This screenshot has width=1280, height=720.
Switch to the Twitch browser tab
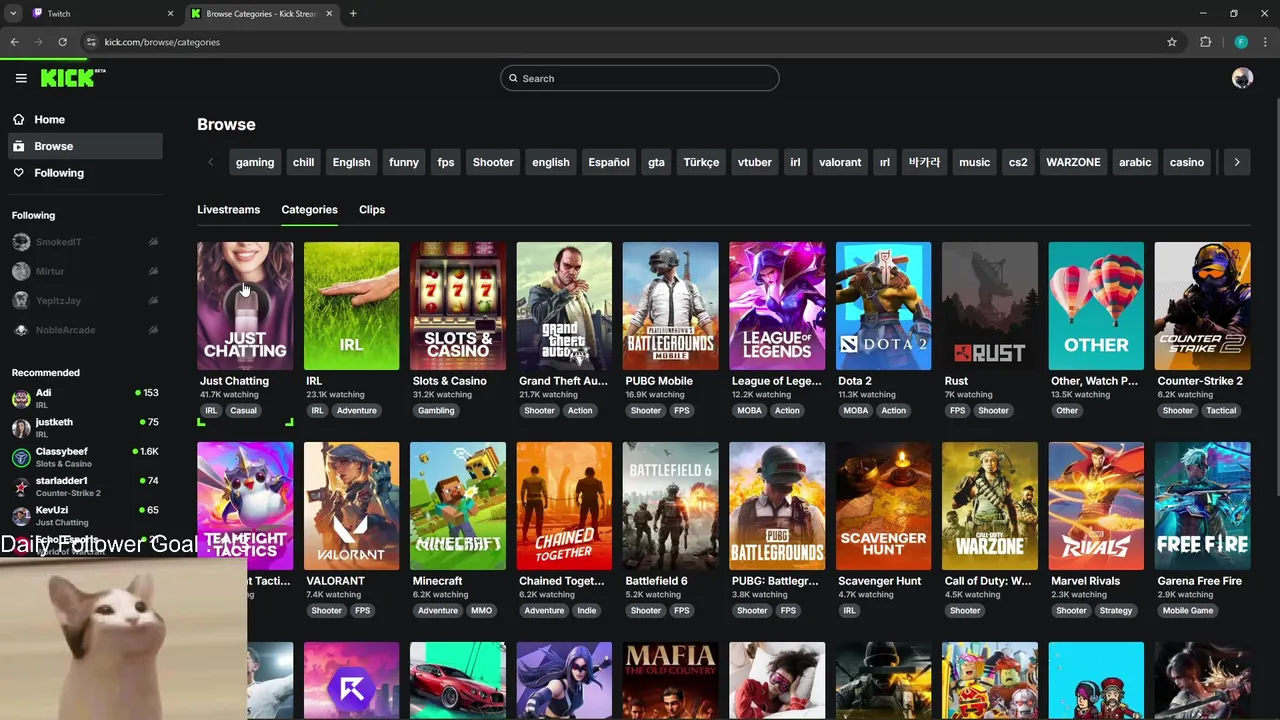click(100, 13)
